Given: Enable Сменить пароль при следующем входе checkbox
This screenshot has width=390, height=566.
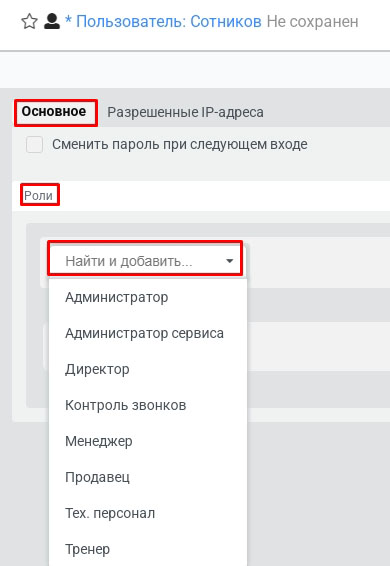Looking at the screenshot, I should (34, 144).
